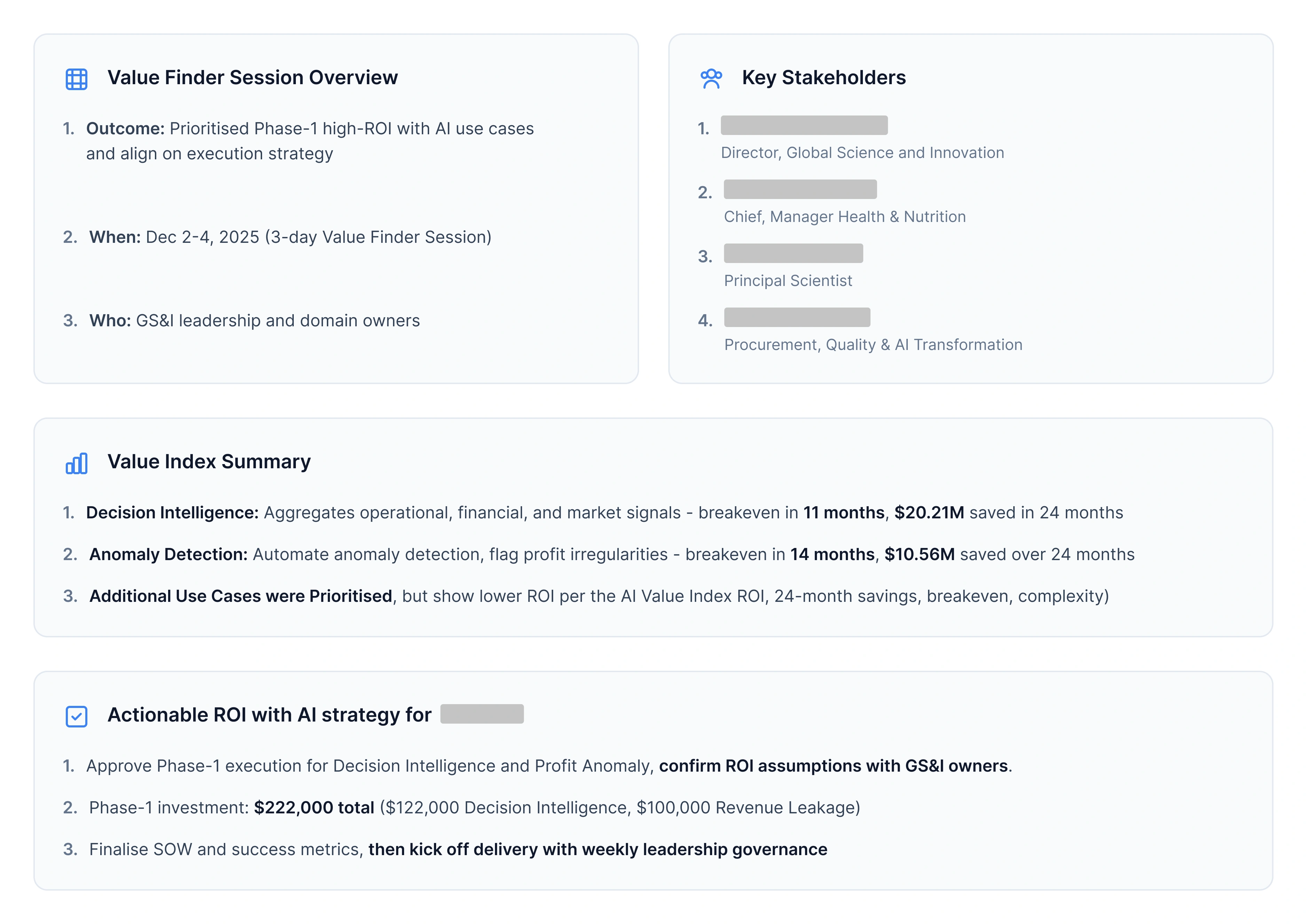Click the Finalise SOW and success metrics line
Image resolution: width=1307 pixels, height=924 pixels.
pos(458,849)
